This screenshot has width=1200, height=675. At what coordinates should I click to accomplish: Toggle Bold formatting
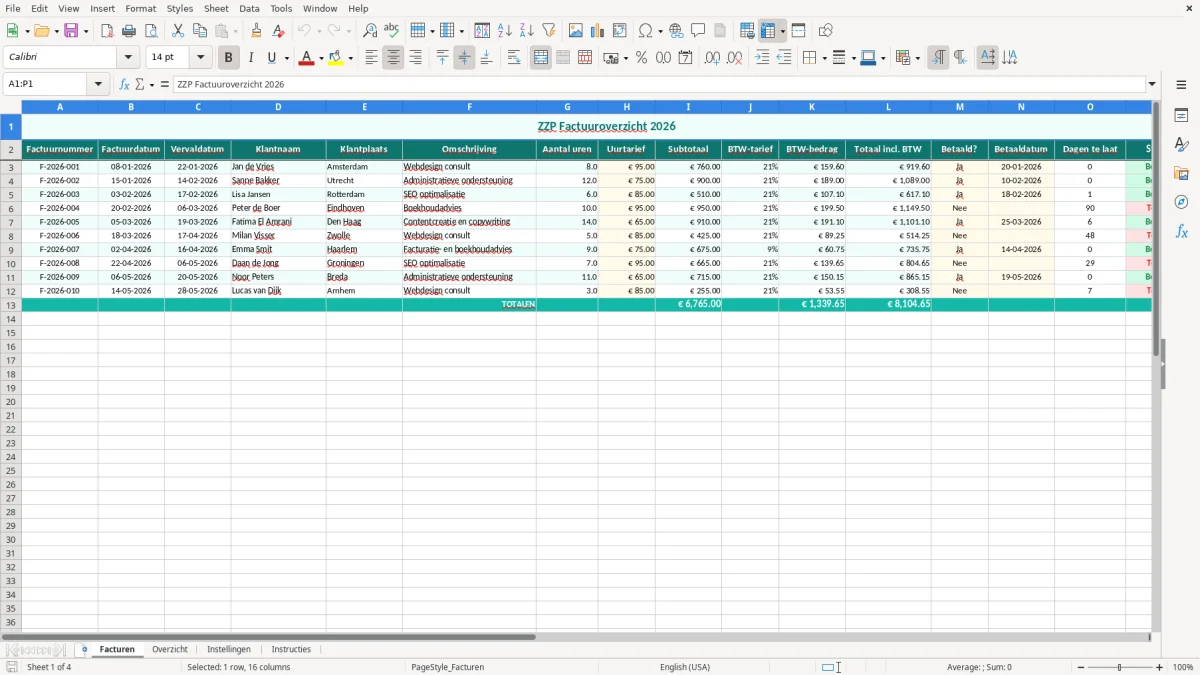pyautogui.click(x=229, y=58)
